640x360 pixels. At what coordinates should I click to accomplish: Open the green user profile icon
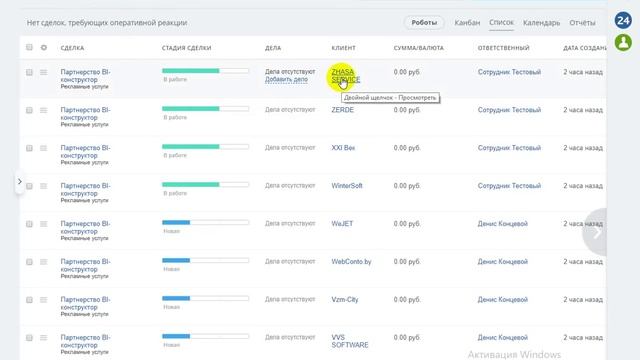tap(623, 42)
